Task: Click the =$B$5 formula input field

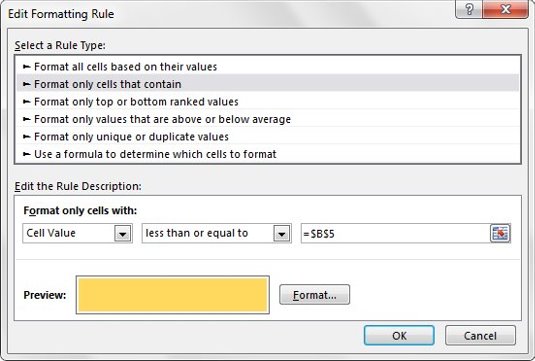Action: coord(396,233)
